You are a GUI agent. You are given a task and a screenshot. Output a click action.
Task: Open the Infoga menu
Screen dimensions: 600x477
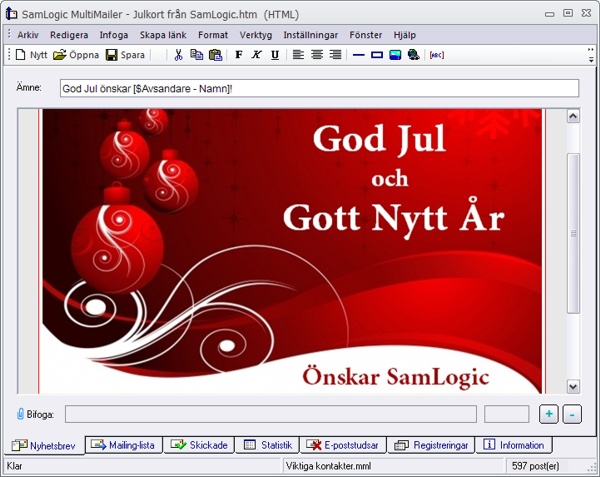point(114,35)
